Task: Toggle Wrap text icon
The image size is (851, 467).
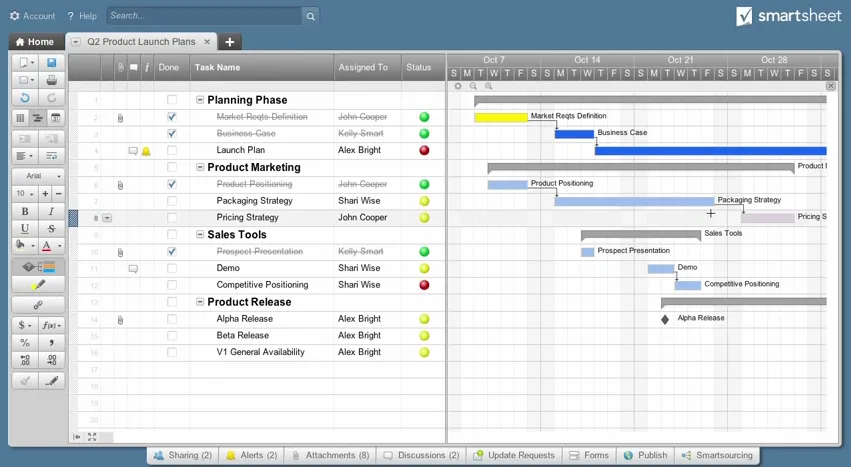Action: (52, 156)
